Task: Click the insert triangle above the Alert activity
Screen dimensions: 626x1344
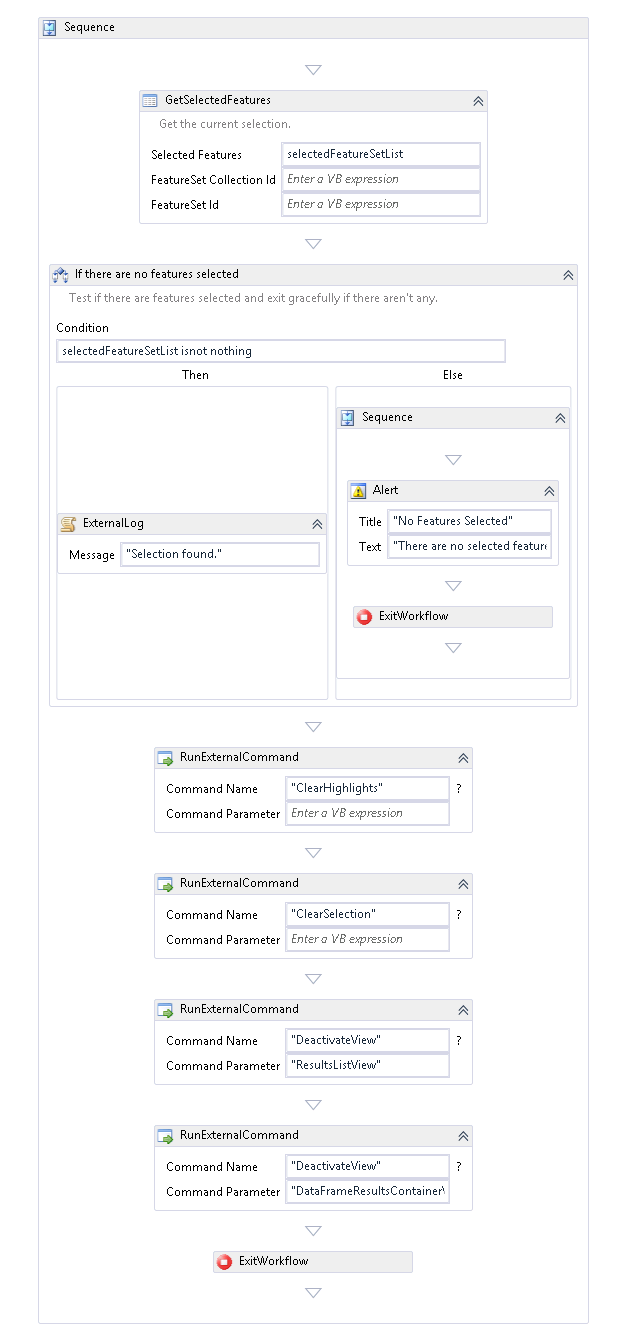Action: coord(453,460)
